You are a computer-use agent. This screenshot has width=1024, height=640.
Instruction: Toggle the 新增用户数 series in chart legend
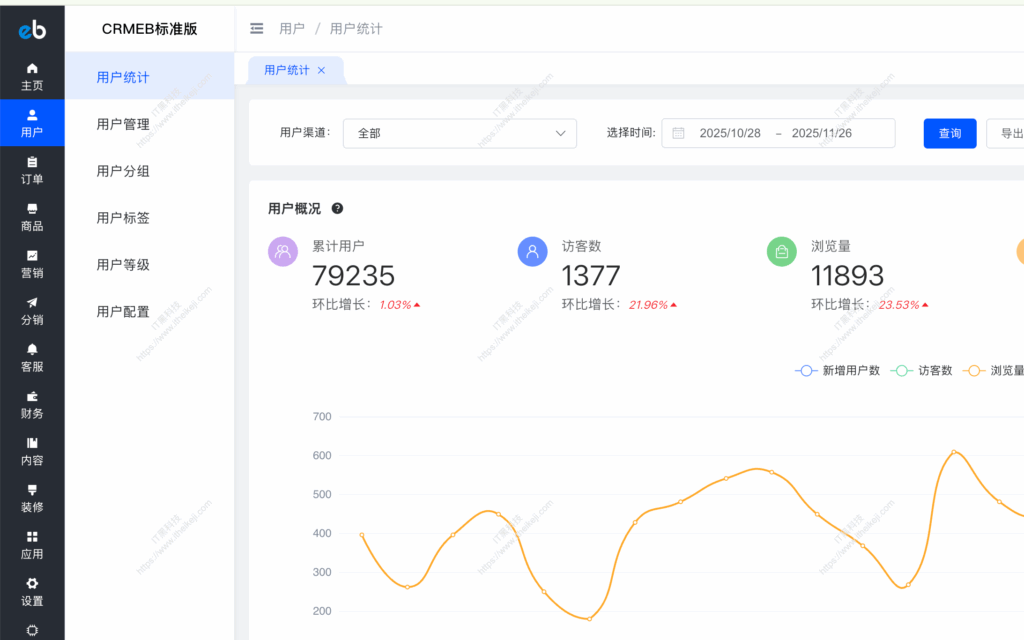point(838,370)
